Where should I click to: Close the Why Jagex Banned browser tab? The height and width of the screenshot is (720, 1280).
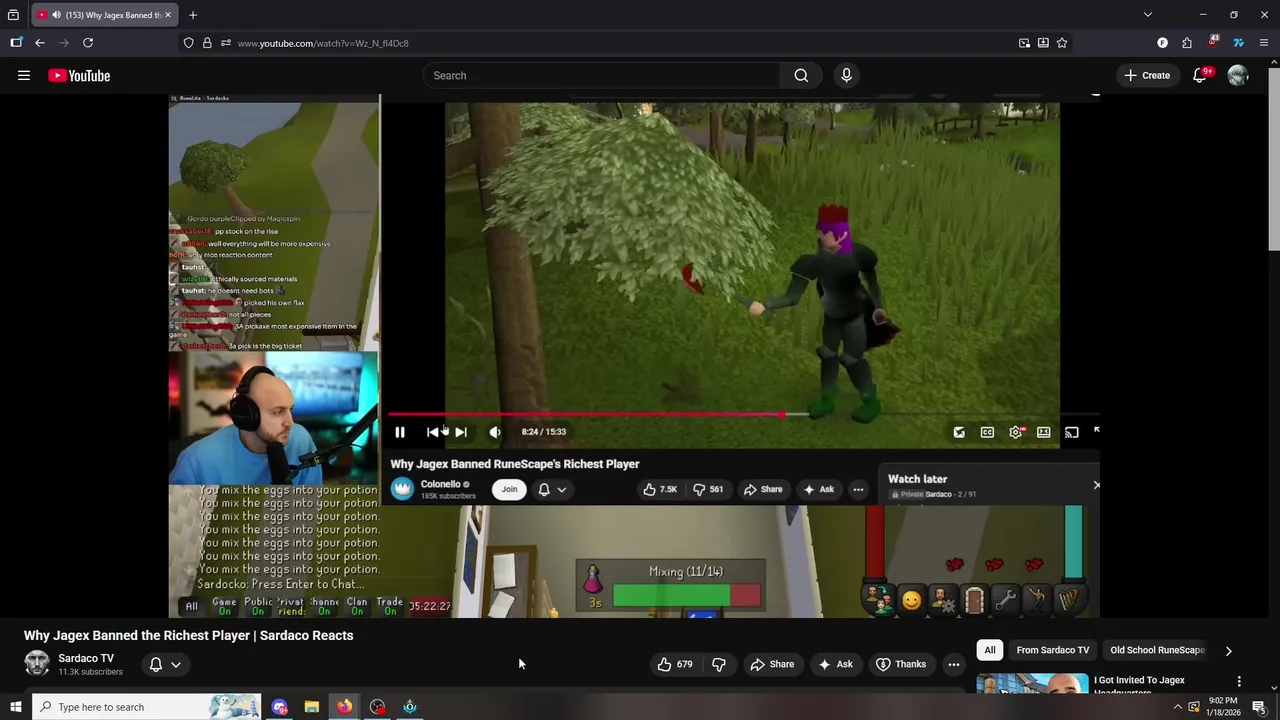168,15
